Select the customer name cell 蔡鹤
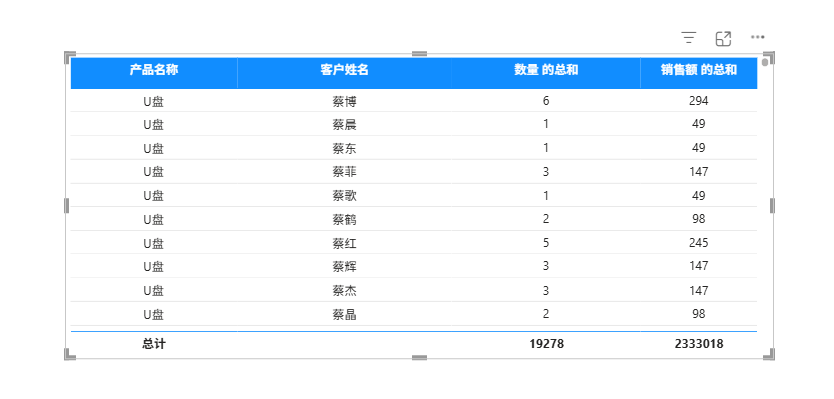The image size is (834, 399). coord(344,219)
